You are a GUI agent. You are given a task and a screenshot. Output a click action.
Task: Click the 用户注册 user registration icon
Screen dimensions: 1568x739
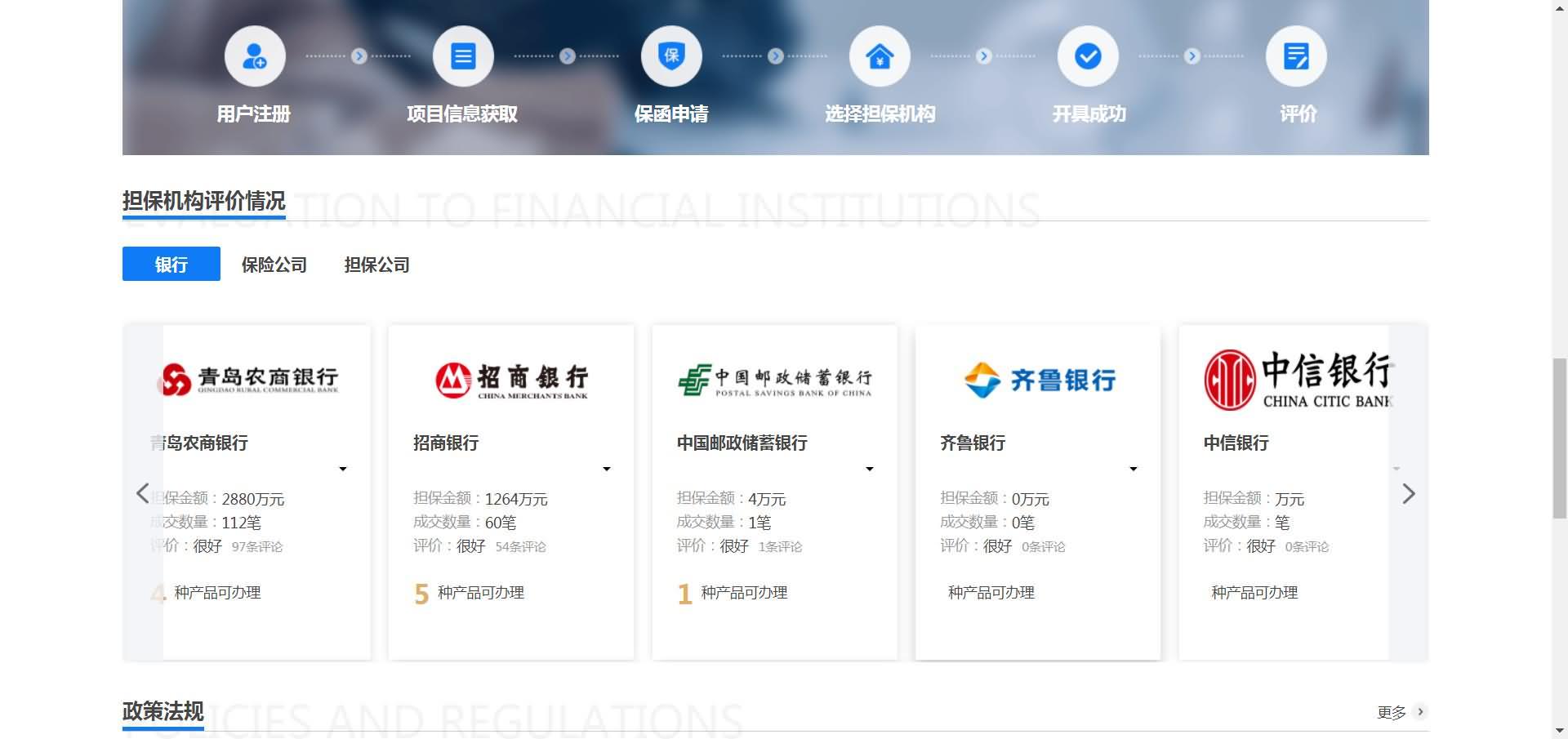255,56
